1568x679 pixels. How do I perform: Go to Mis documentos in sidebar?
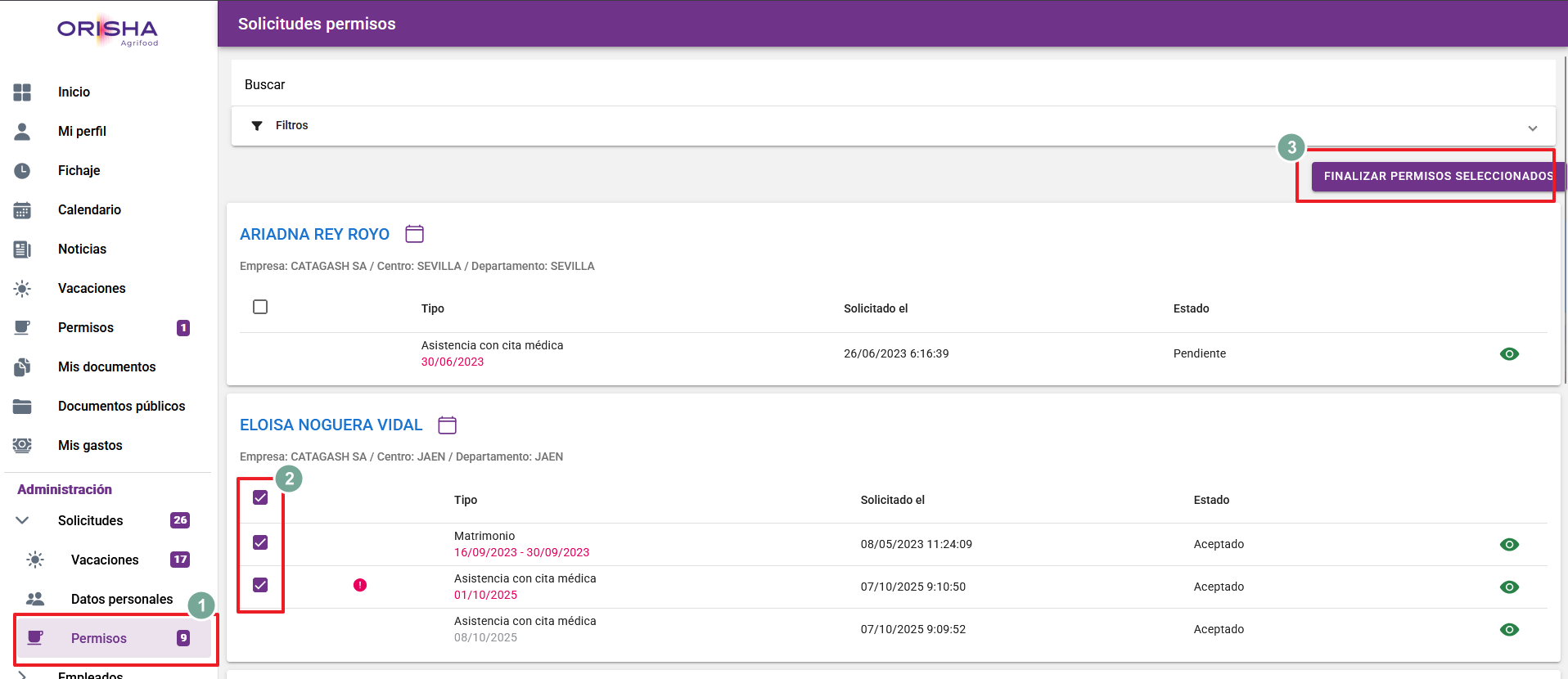click(x=106, y=366)
